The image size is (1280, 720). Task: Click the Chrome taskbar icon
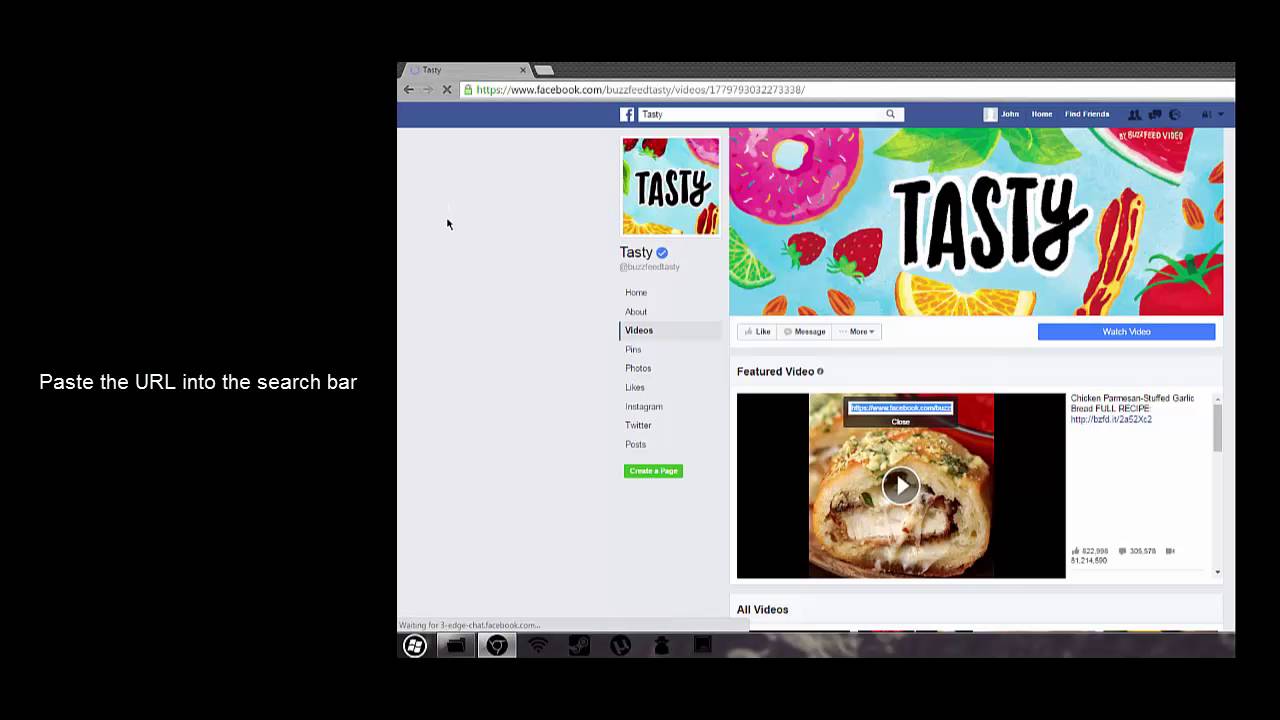497,646
